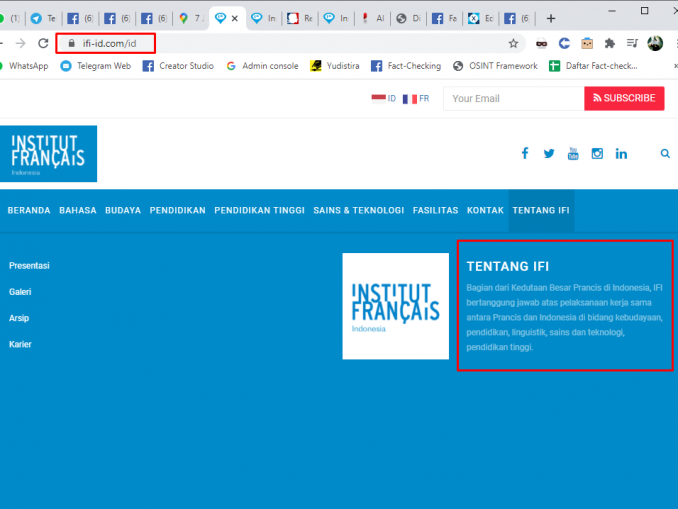Image resolution: width=678 pixels, height=509 pixels.
Task: Open the LinkedIn social icon
Action: (x=621, y=154)
